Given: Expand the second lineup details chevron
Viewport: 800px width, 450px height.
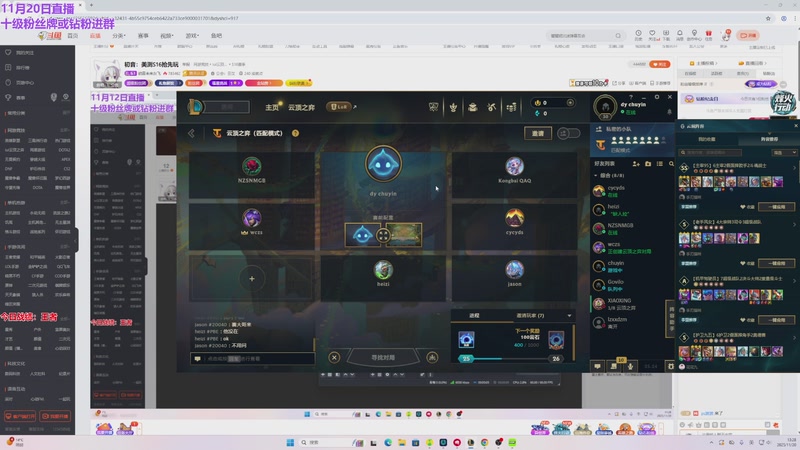Looking at the screenshot, I should tap(794, 224).
